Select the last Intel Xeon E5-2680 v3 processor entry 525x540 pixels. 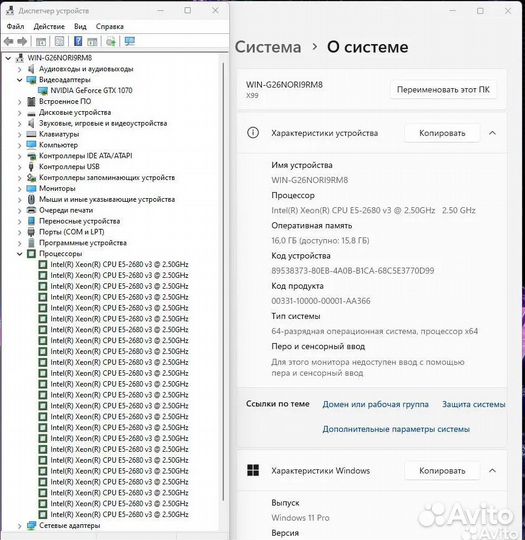[x=119, y=515]
